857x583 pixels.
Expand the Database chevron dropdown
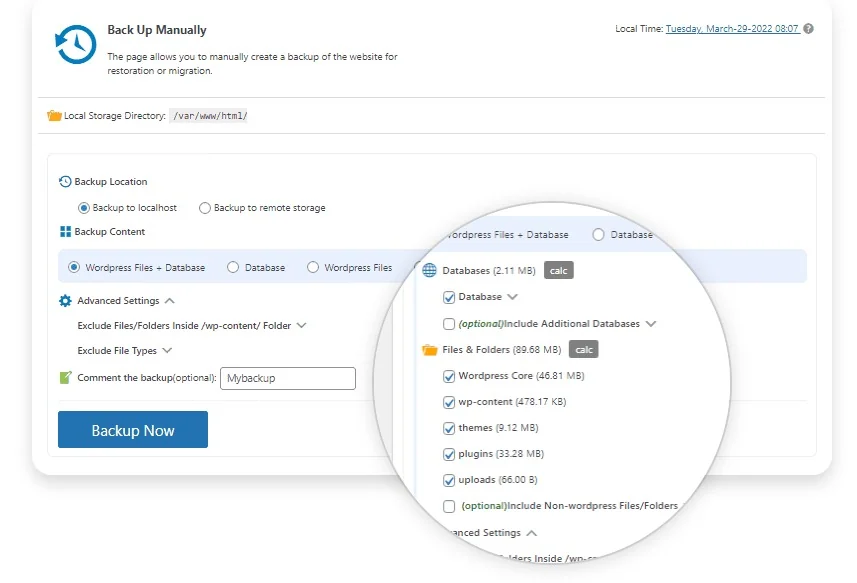(x=512, y=297)
